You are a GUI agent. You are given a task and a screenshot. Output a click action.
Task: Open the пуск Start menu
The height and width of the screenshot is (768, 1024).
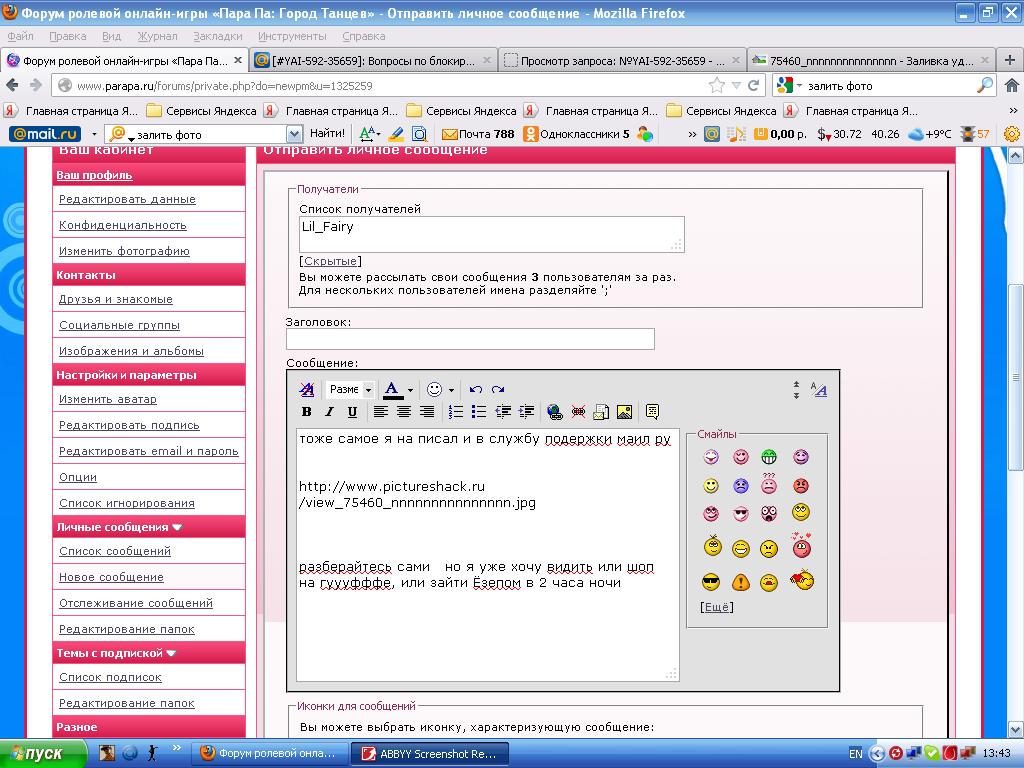[x=42, y=754]
